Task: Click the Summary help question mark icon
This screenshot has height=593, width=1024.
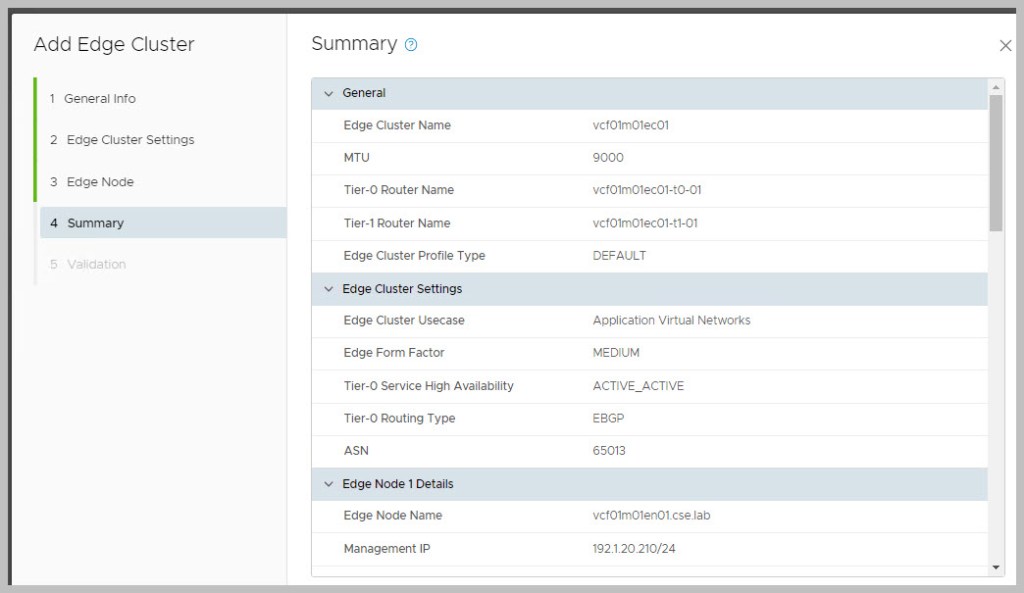Action: point(411,45)
